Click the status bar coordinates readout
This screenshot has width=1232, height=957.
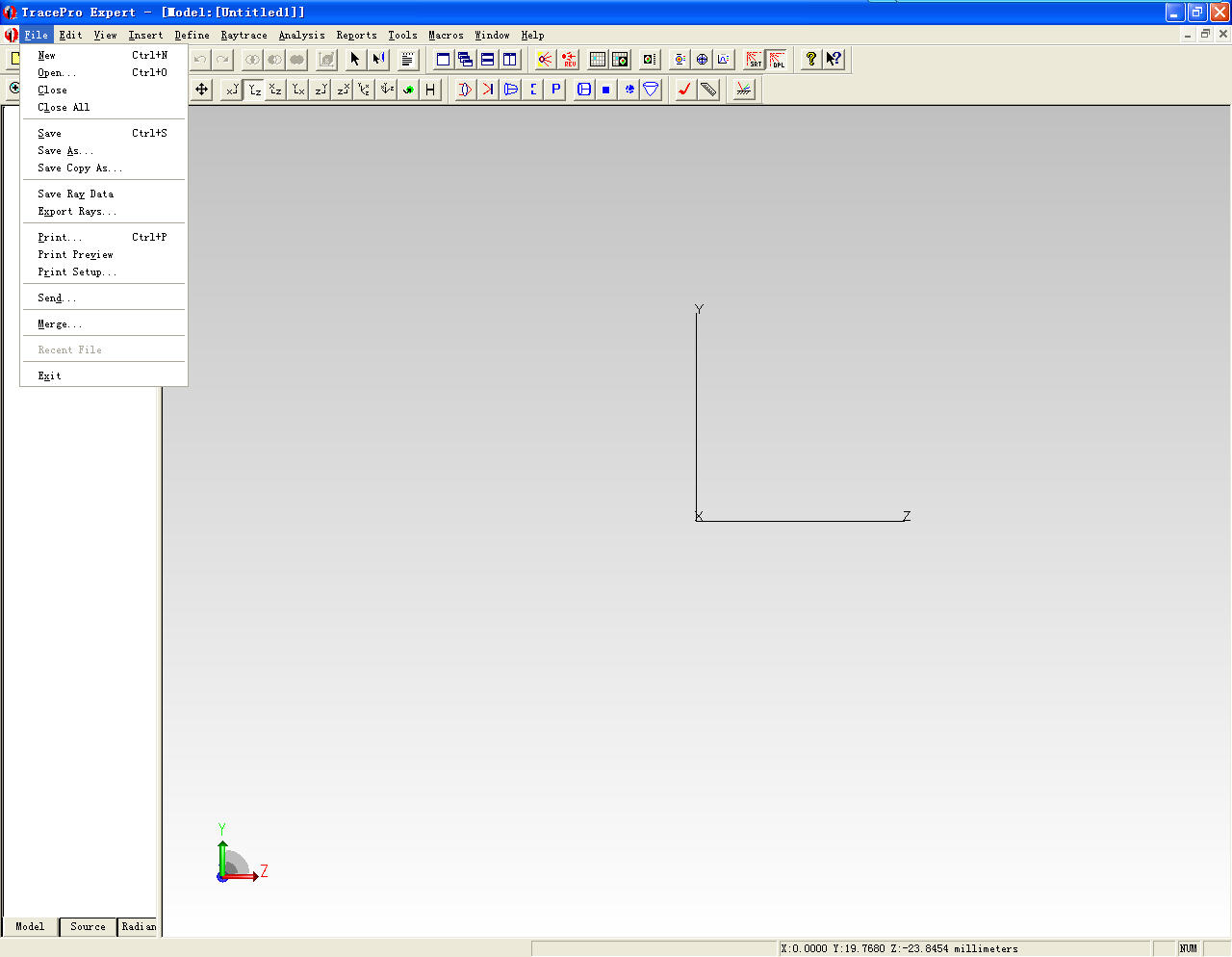[965, 948]
